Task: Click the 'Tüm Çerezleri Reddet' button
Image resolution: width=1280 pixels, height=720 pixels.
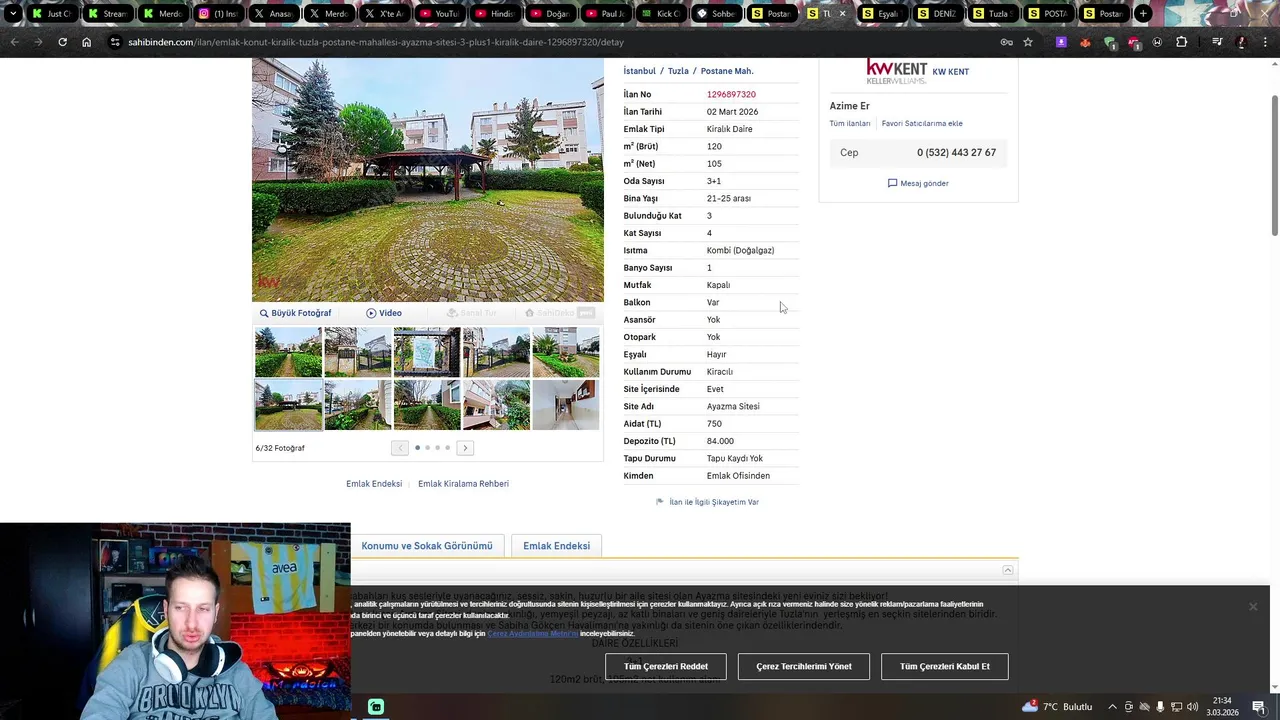Action: 666,666
